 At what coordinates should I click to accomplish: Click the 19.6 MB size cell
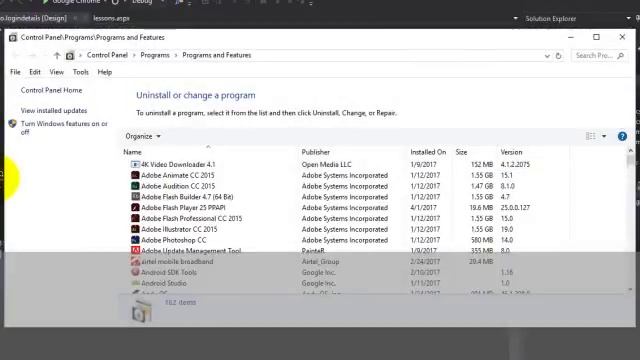tap(481, 208)
